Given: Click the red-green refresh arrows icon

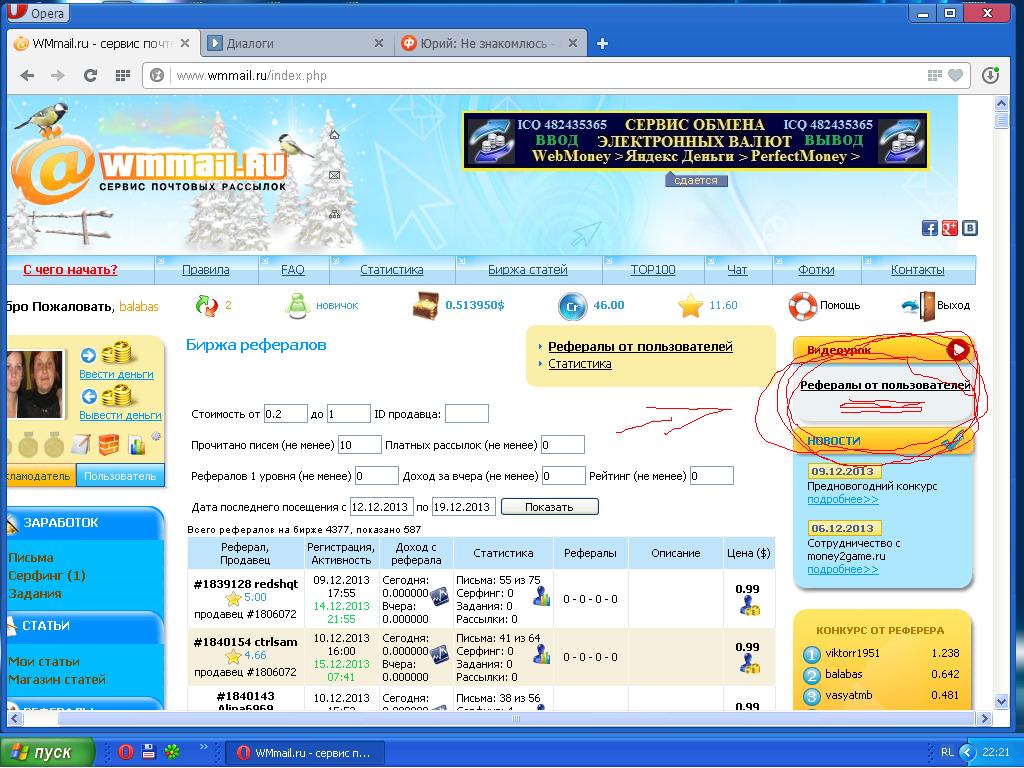Looking at the screenshot, I should click(206, 306).
